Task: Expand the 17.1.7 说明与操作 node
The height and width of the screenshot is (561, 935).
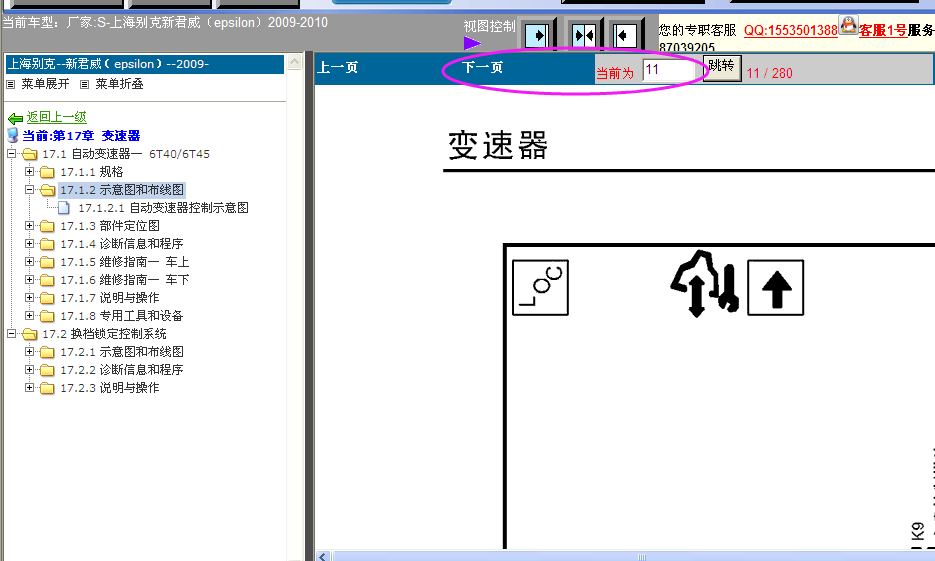Action: point(29,297)
